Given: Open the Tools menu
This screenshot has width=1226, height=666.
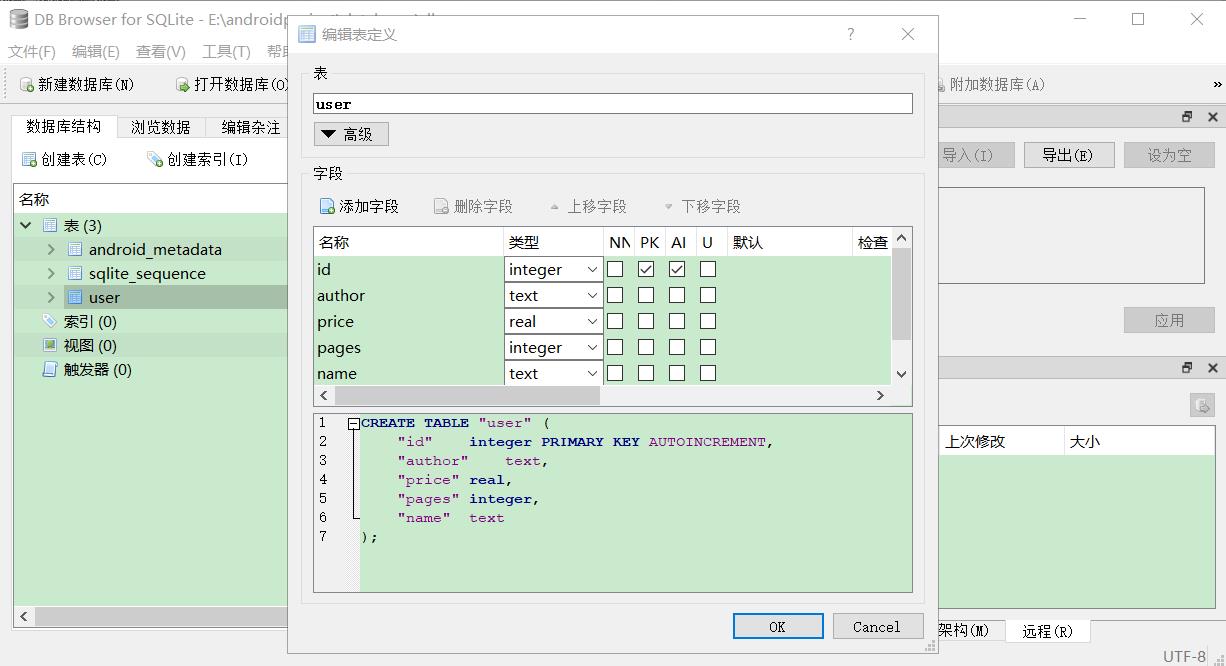Looking at the screenshot, I should [x=226, y=51].
